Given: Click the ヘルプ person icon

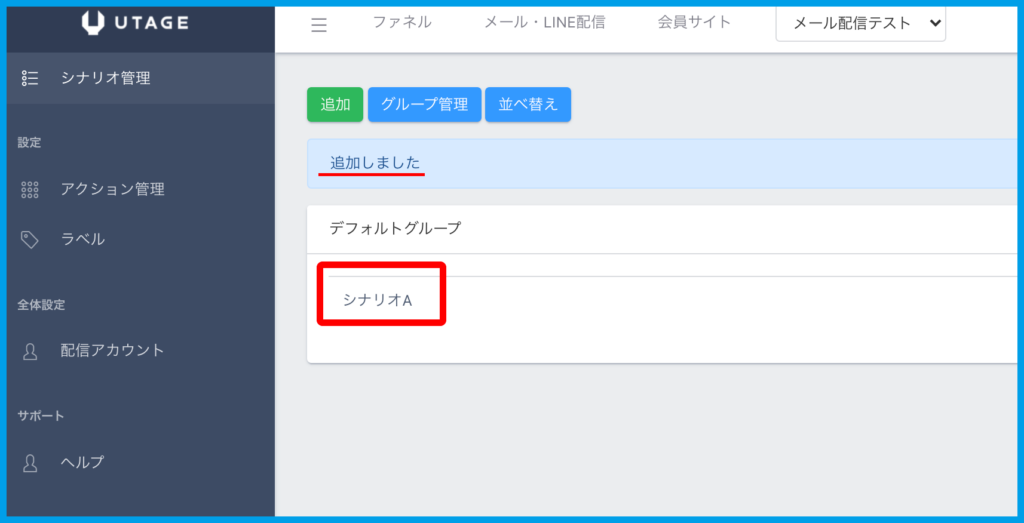Looking at the screenshot, I should click(30, 462).
